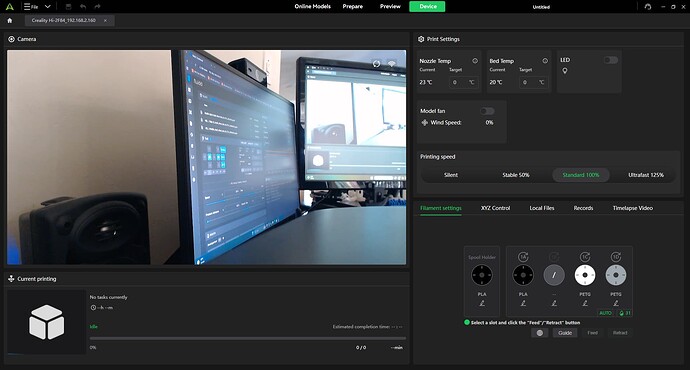Click the humidity 31 indicator badge
Image resolution: width=690 pixels, height=370 pixels.
(x=624, y=313)
